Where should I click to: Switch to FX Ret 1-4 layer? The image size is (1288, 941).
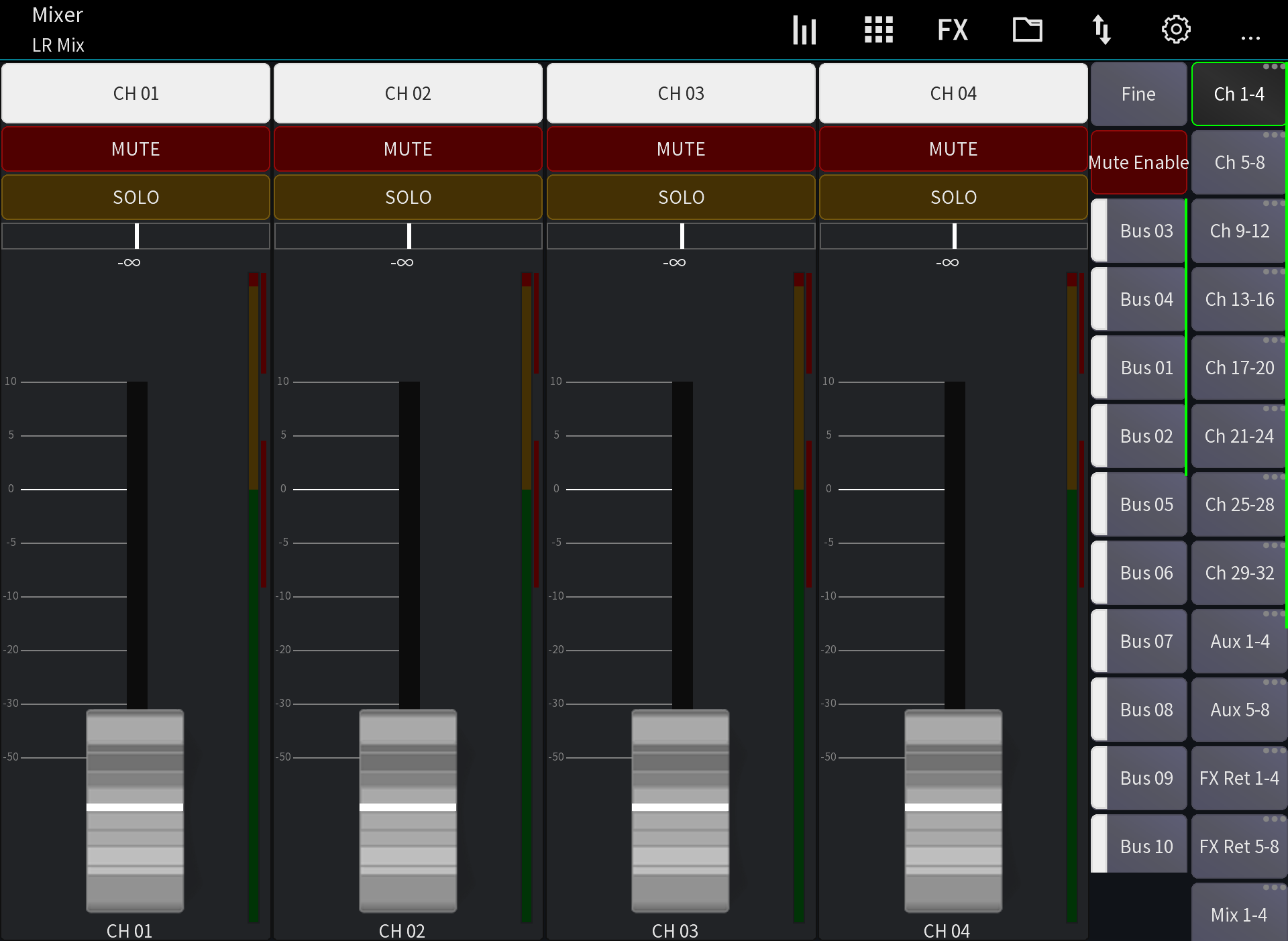pos(1239,778)
